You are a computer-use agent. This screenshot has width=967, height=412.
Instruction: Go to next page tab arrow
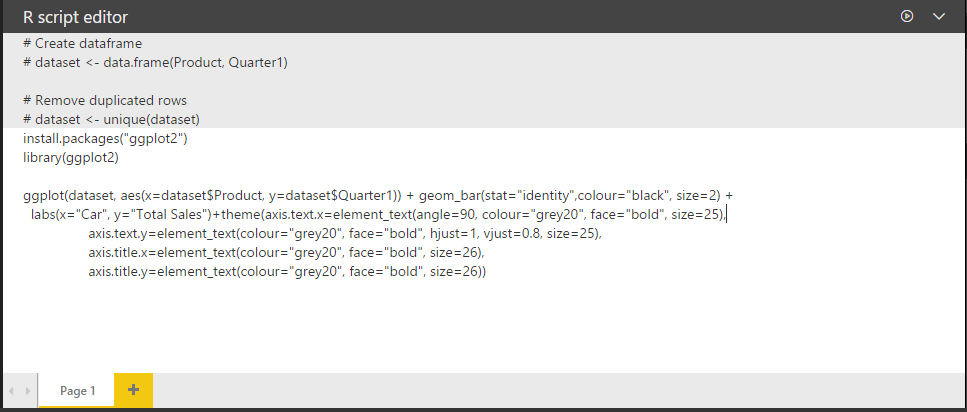(x=27, y=391)
